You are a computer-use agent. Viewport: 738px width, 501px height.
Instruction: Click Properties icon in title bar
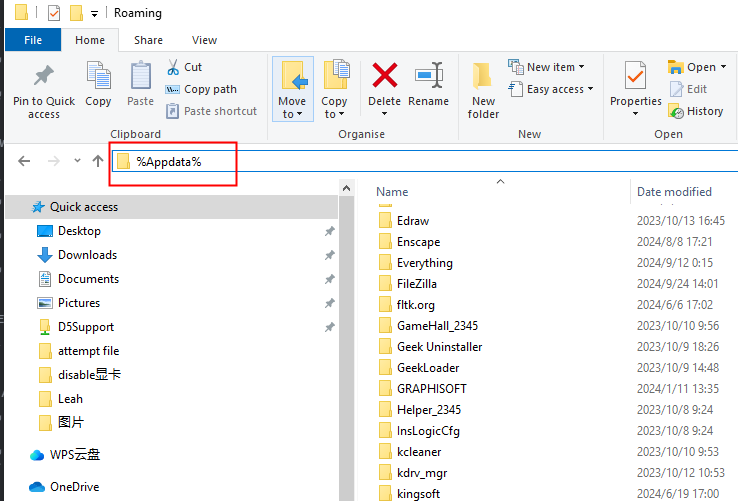point(54,13)
